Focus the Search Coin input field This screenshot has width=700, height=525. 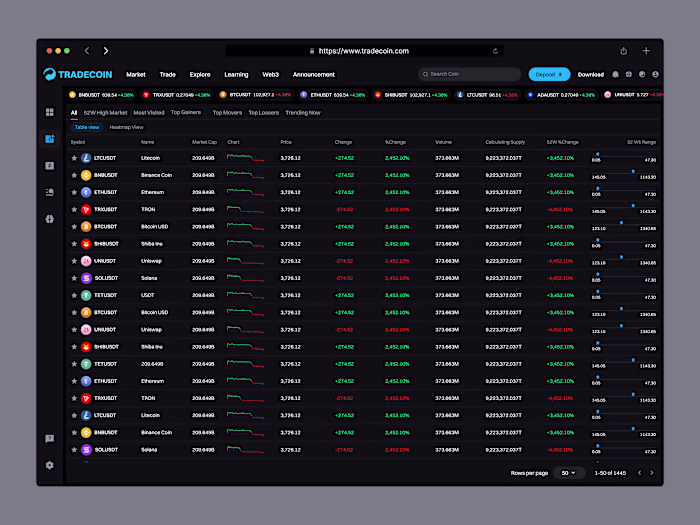(x=470, y=74)
